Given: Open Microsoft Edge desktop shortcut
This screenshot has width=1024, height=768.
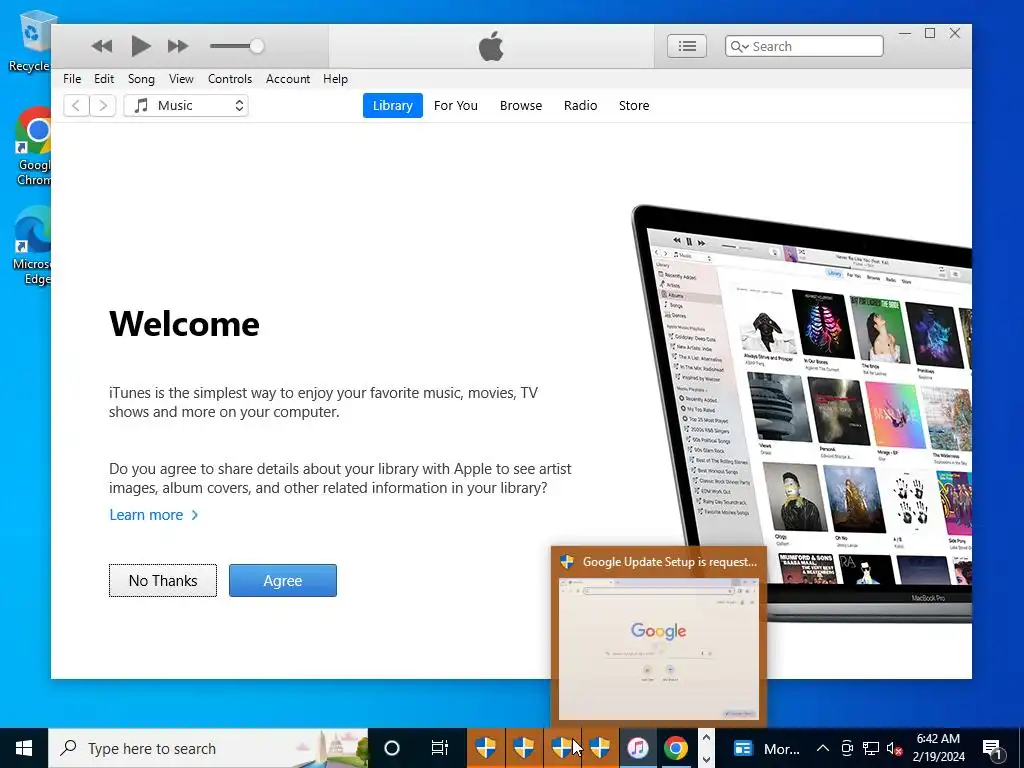Looking at the screenshot, I should click(x=33, y=246).
